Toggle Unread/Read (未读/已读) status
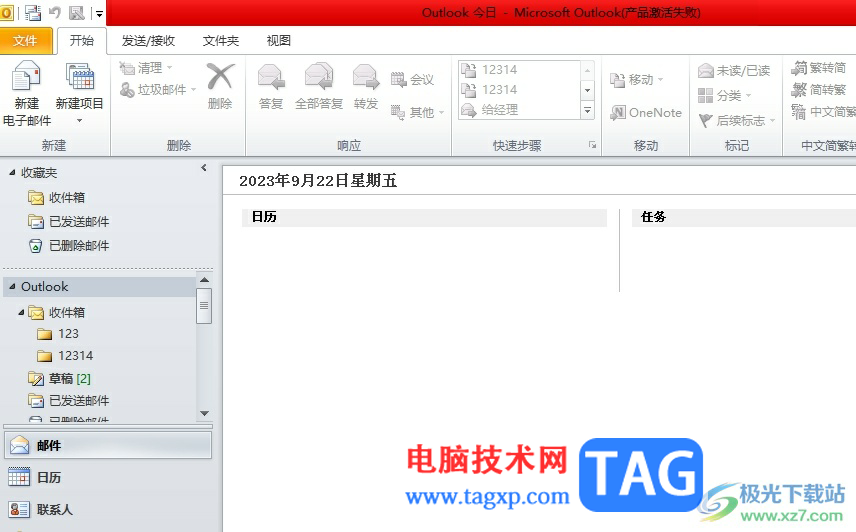 tap(734, 70)
